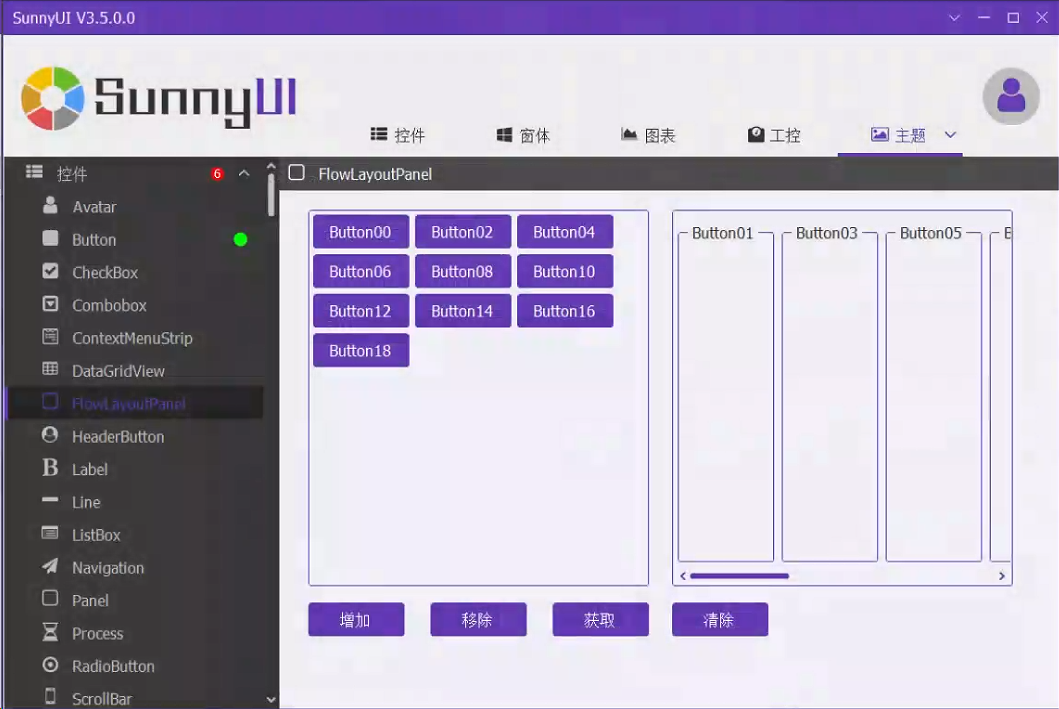Image resolution: width=1059 pixels, height=709 pixels.
Task: Go to Combobox in sidebar
Action: click(x=134, y=305)
